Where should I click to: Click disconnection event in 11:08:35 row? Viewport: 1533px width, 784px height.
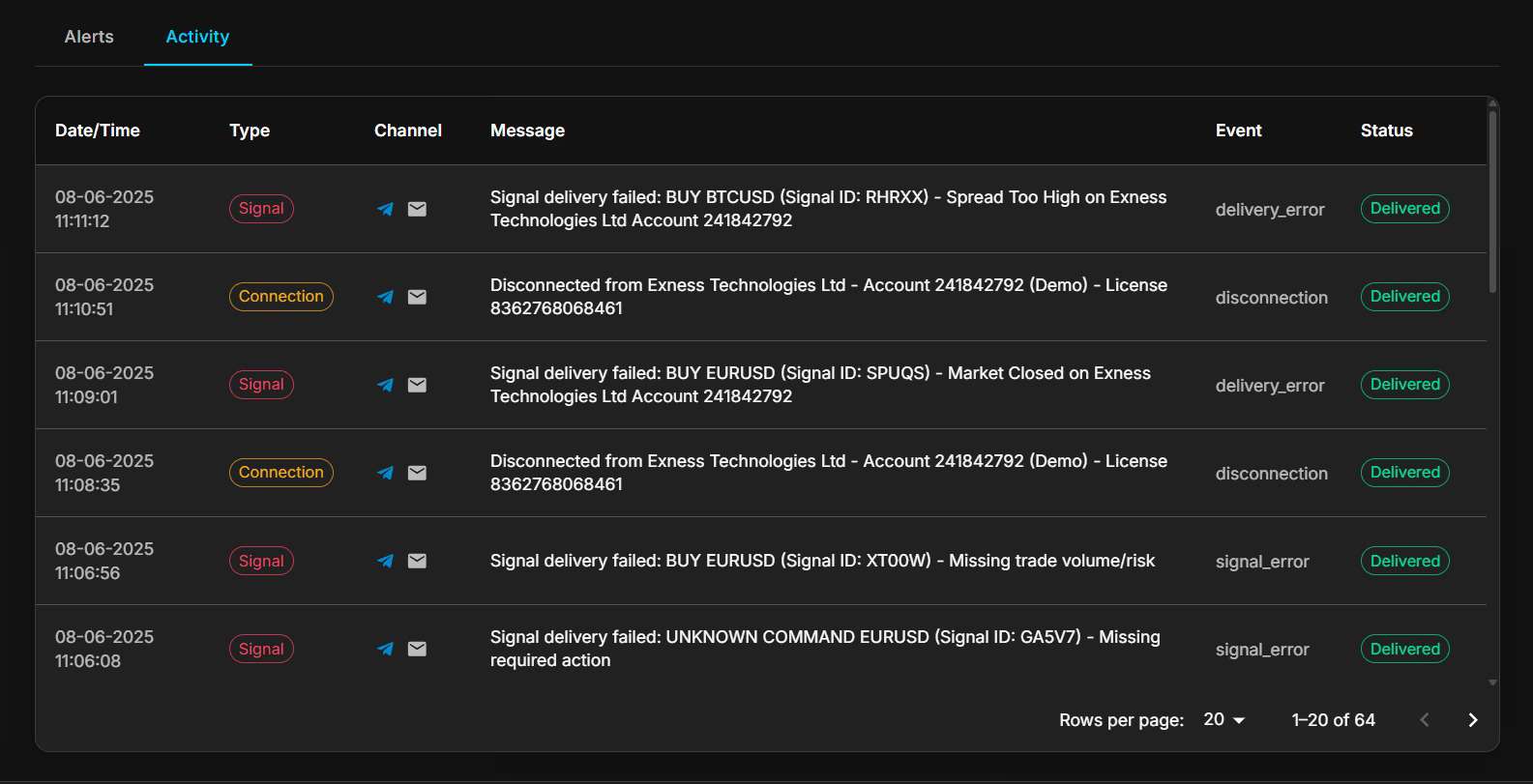(x=1272, y=474)
